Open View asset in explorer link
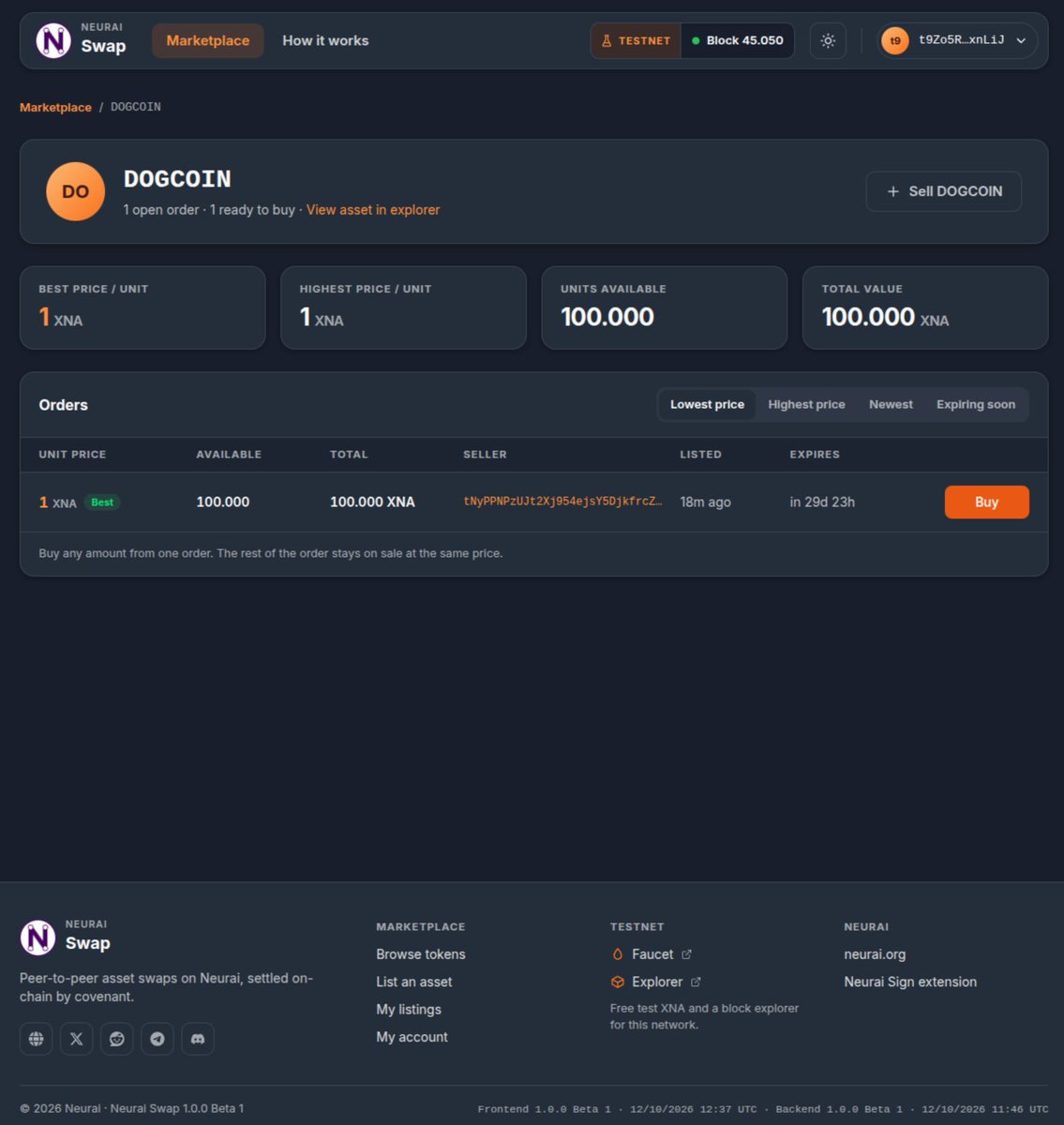This screenshot has height=1125, width=1064. tap(373, 210)
